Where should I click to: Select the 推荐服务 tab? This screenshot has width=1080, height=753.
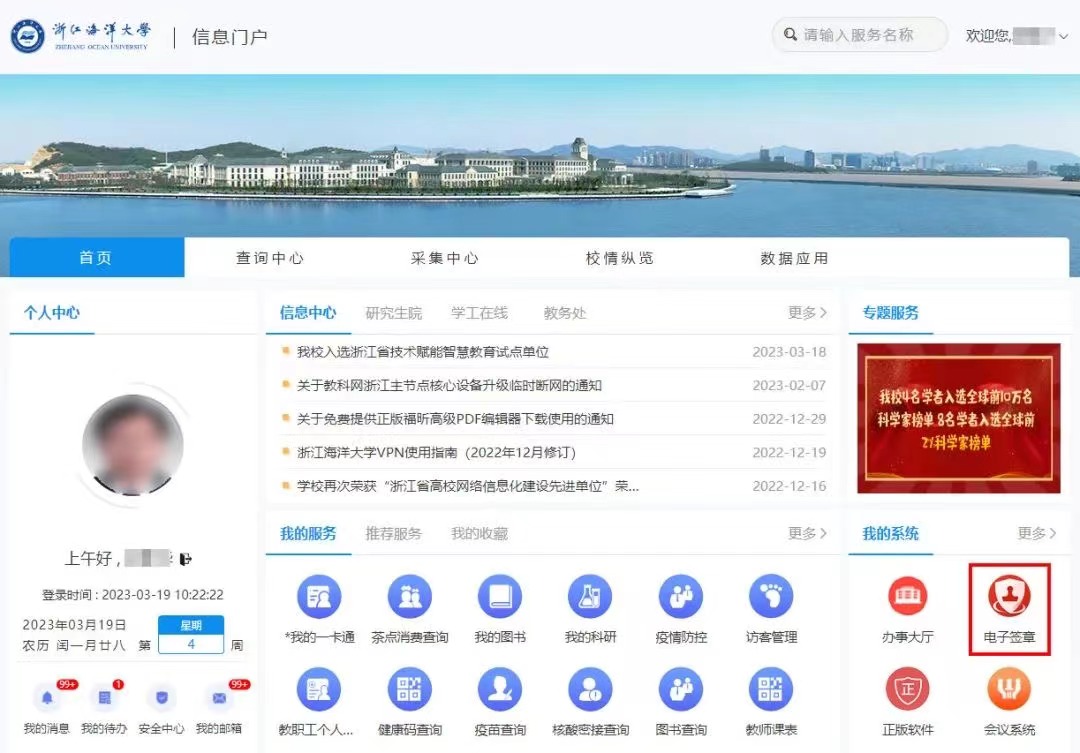click(395, 533)
